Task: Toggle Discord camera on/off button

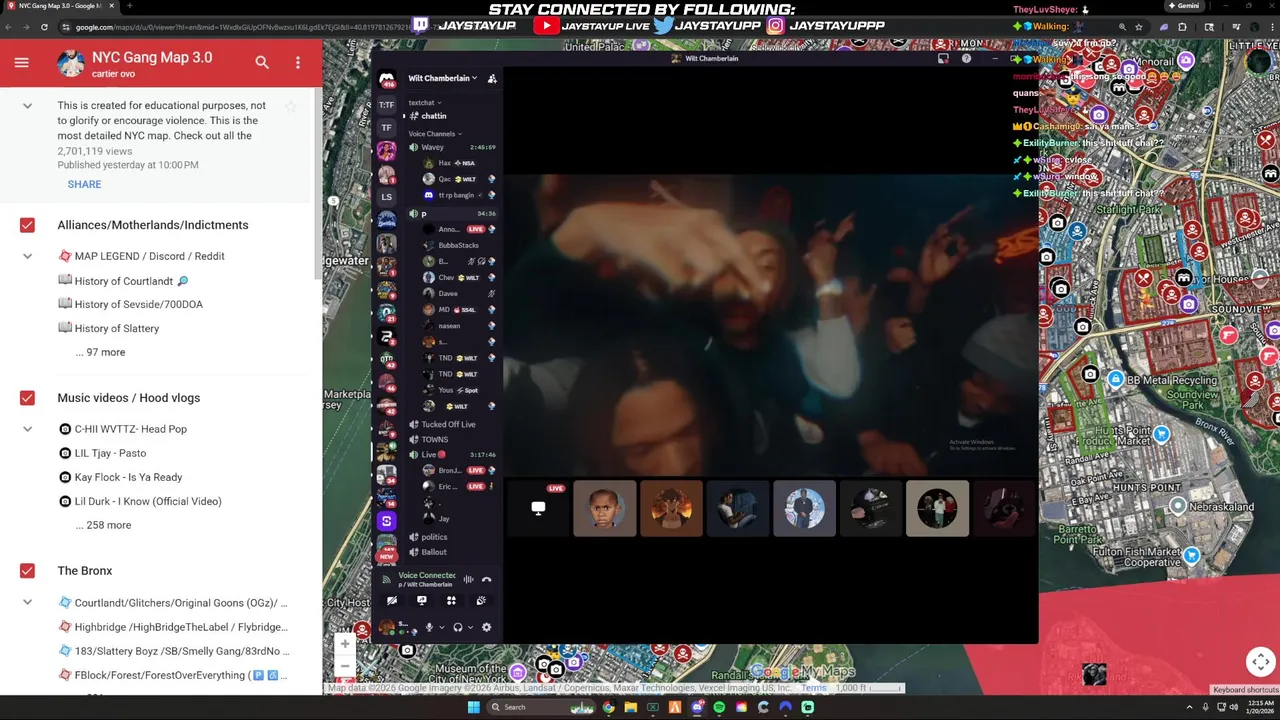Action: (392, 601)
